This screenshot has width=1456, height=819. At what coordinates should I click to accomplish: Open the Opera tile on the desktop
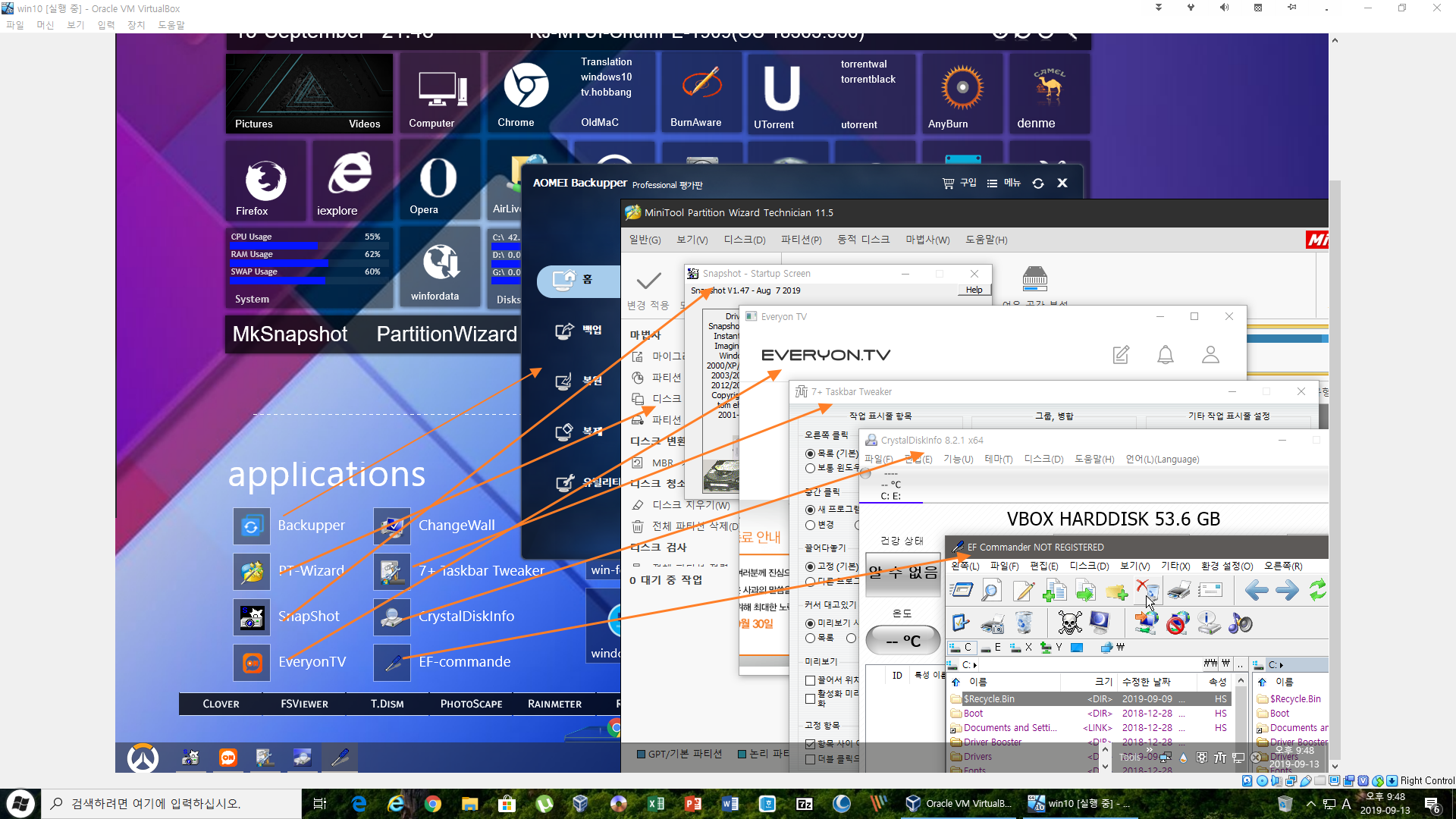coord(438,182)
